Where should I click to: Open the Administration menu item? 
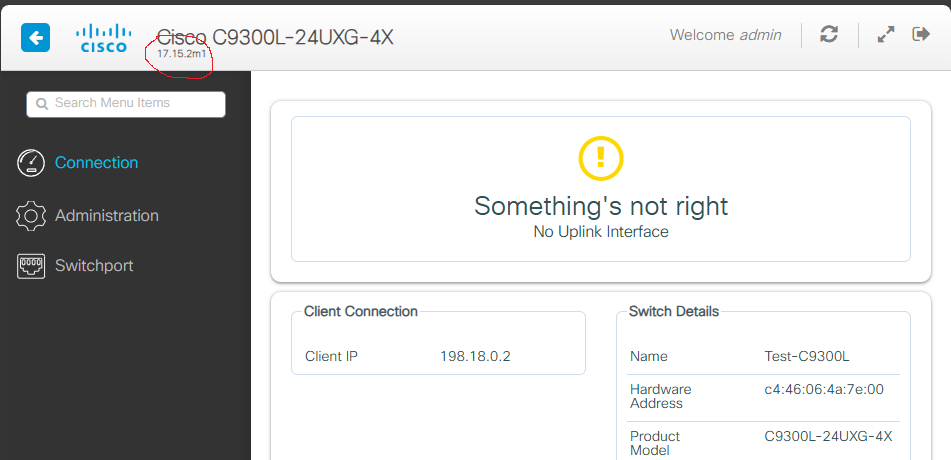(107, 215)
